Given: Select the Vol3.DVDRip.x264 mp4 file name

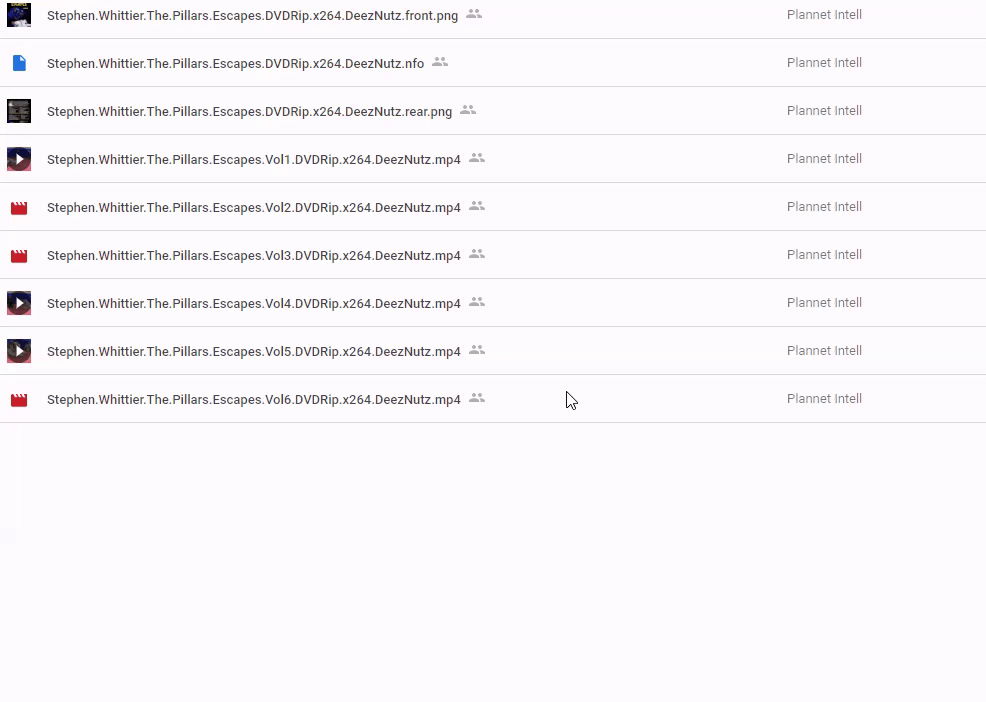Looking at the screenshot, I should [253, 255].
